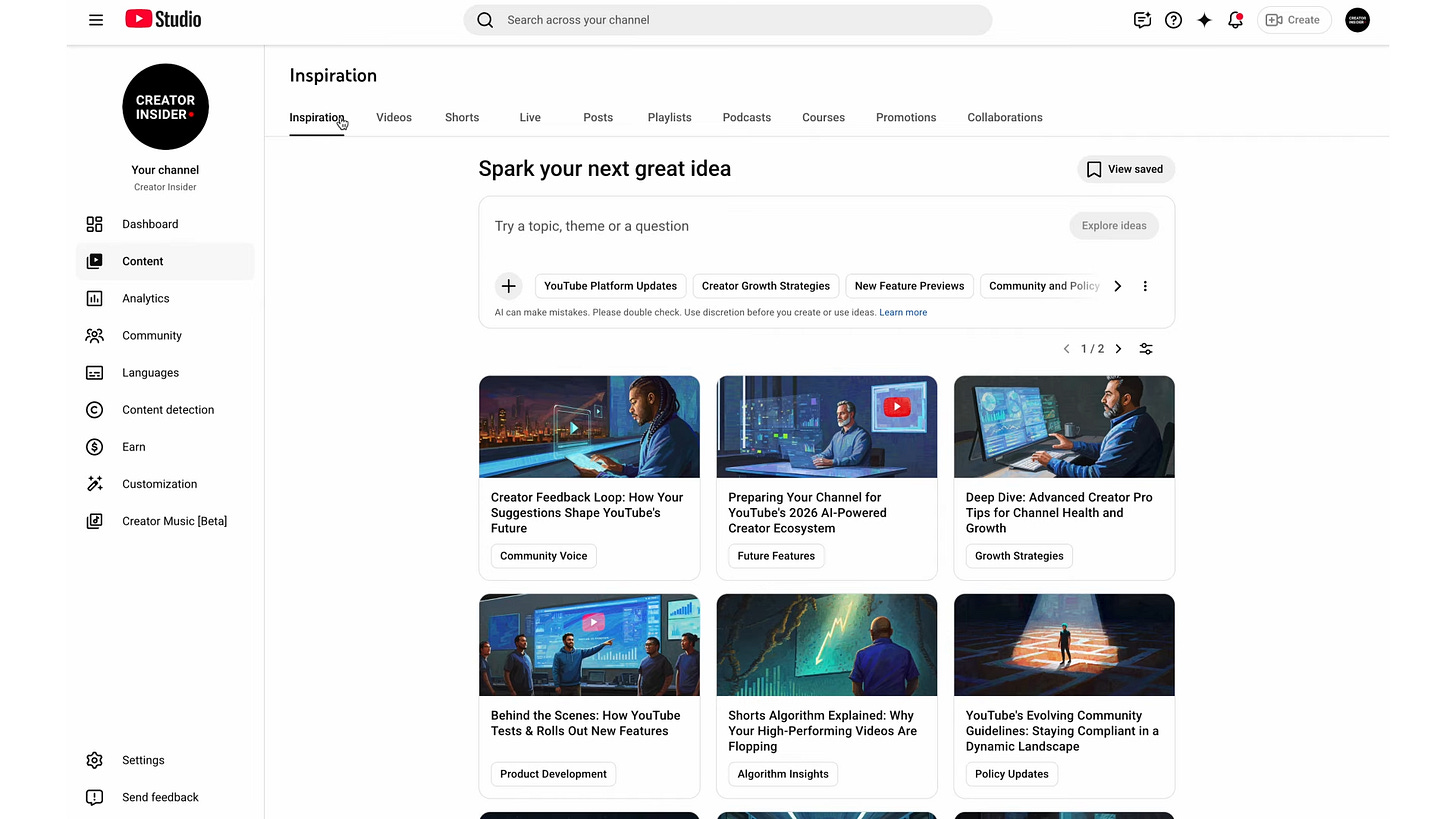Open the help question mark icon

click(1174, 20)
